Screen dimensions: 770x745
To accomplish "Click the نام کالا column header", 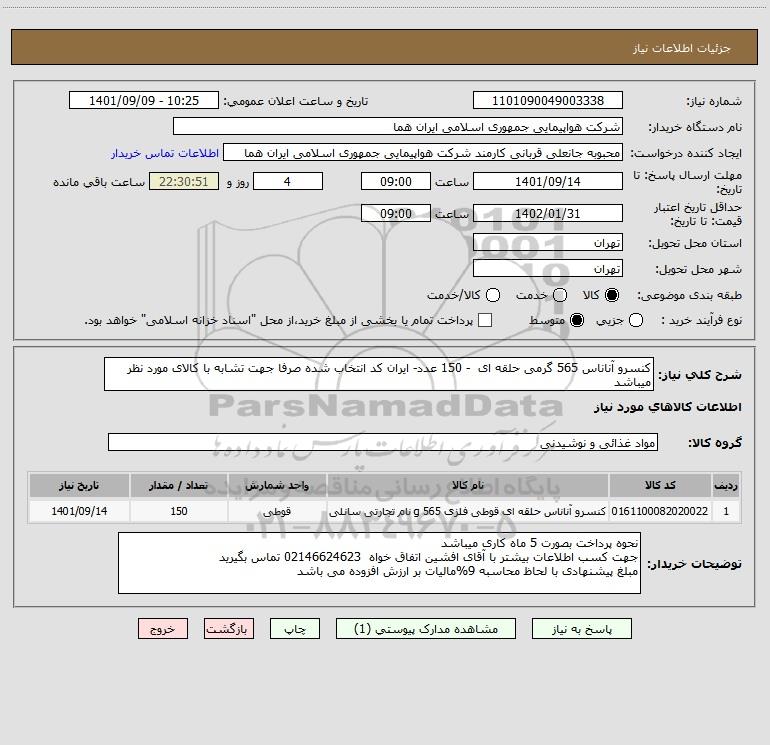I will [x=468, y=485].
